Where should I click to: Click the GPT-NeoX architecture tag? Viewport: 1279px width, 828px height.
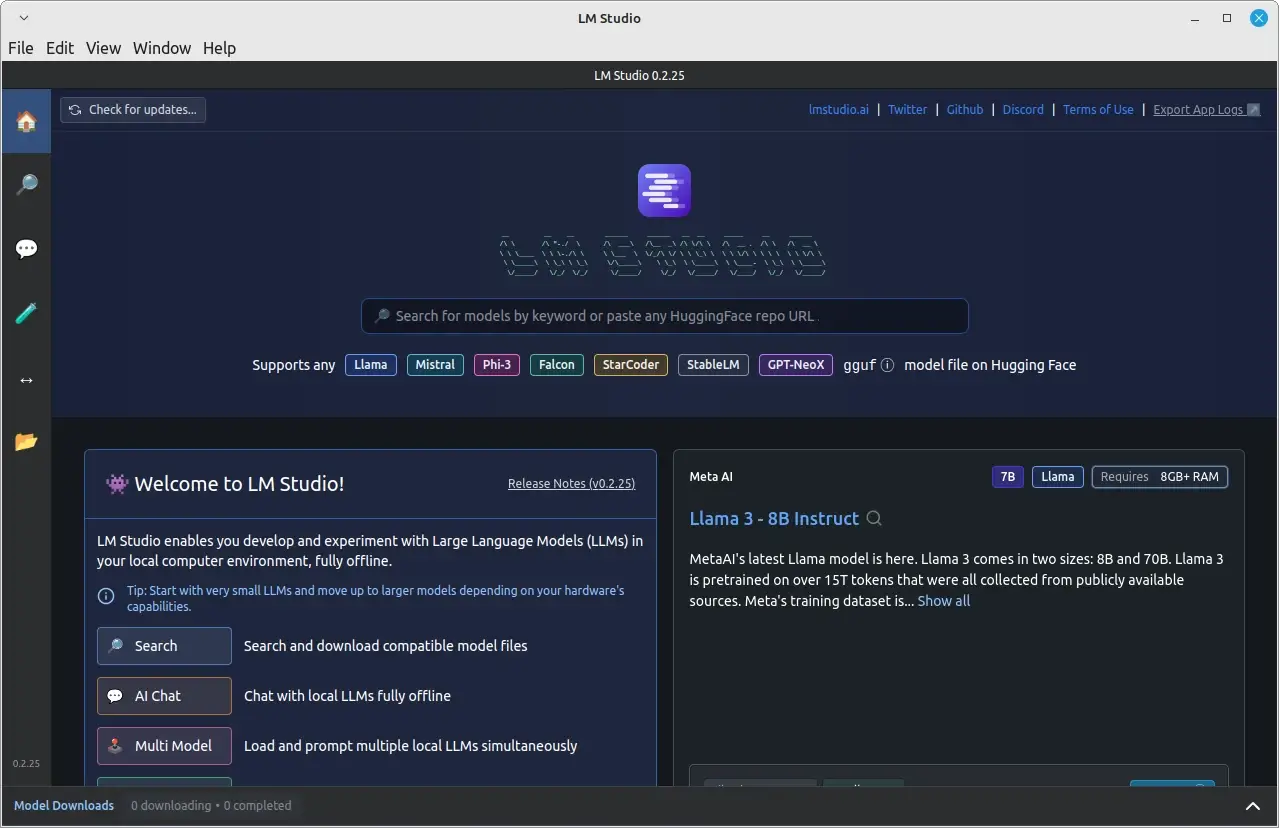pos(796,365)
